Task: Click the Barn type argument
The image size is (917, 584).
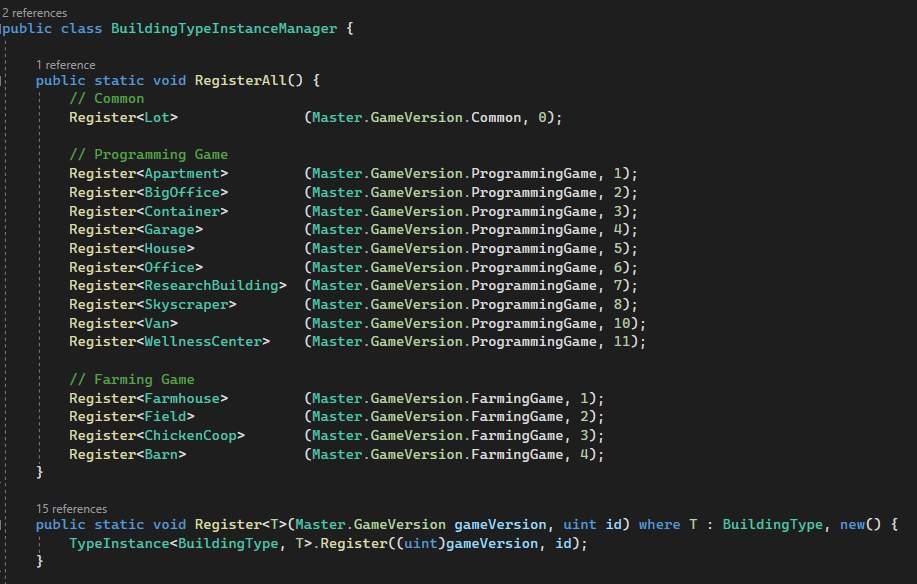Action: click(x=161, y=454)
